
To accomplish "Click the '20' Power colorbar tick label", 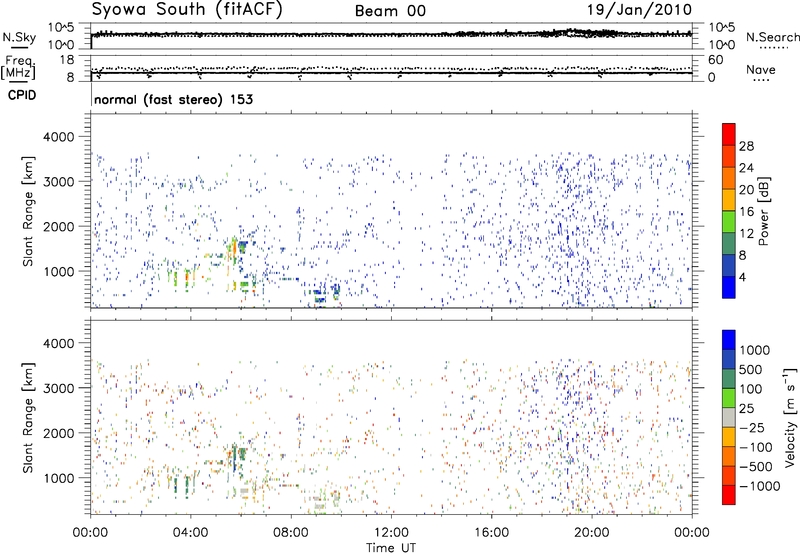I will tap(746, 190).
